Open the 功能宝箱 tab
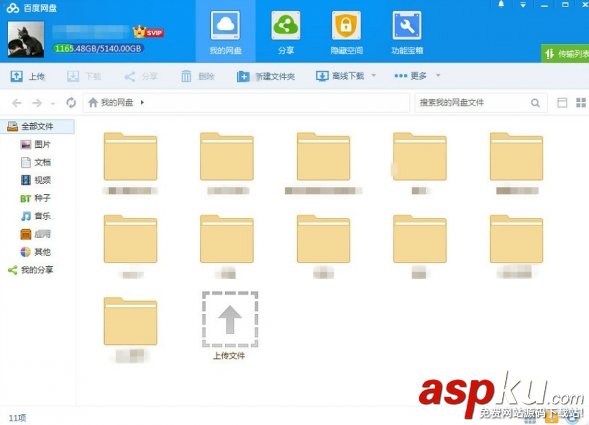 click(407, 32)
